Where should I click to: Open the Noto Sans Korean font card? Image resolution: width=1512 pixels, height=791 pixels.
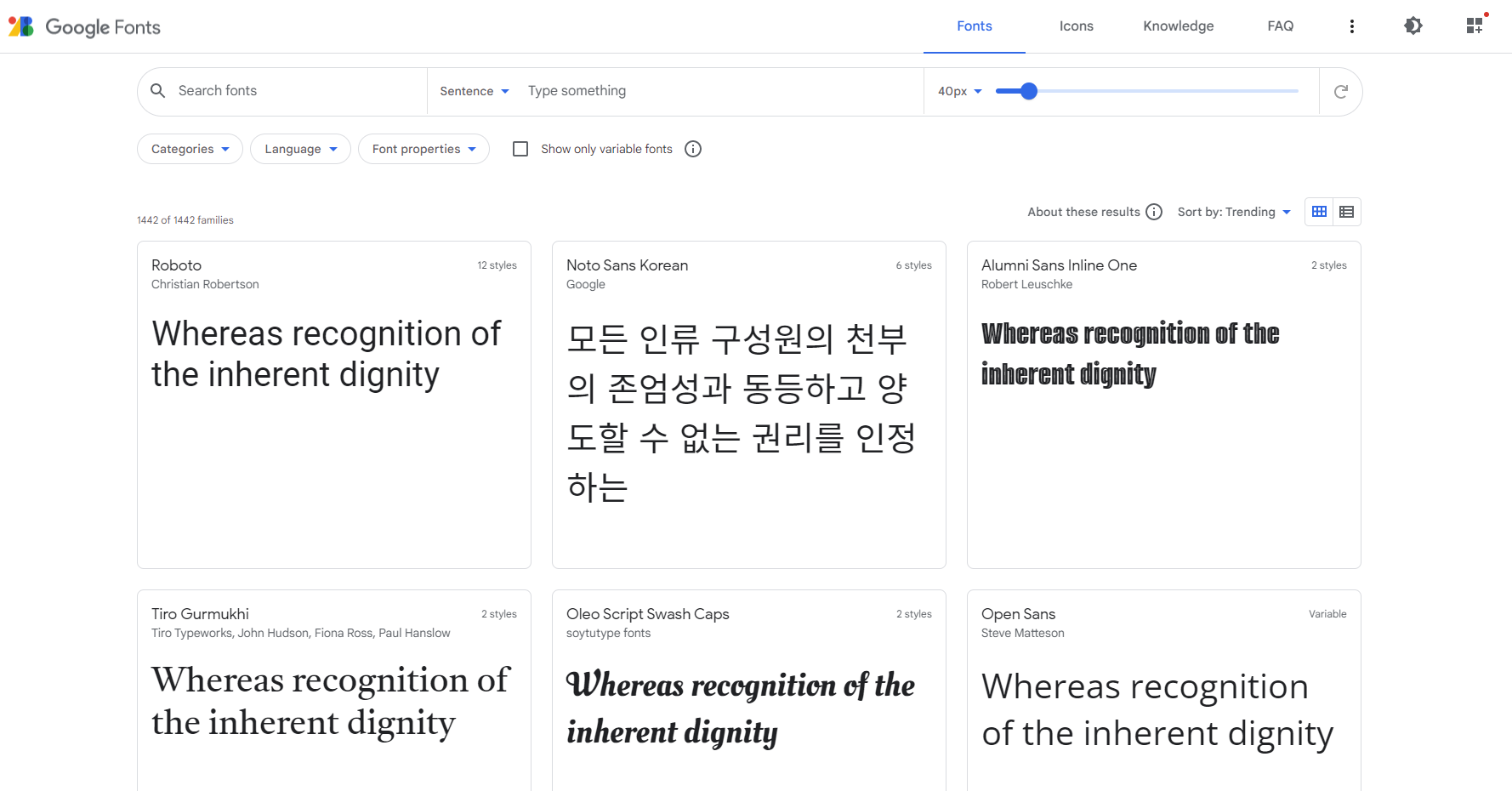749,405
